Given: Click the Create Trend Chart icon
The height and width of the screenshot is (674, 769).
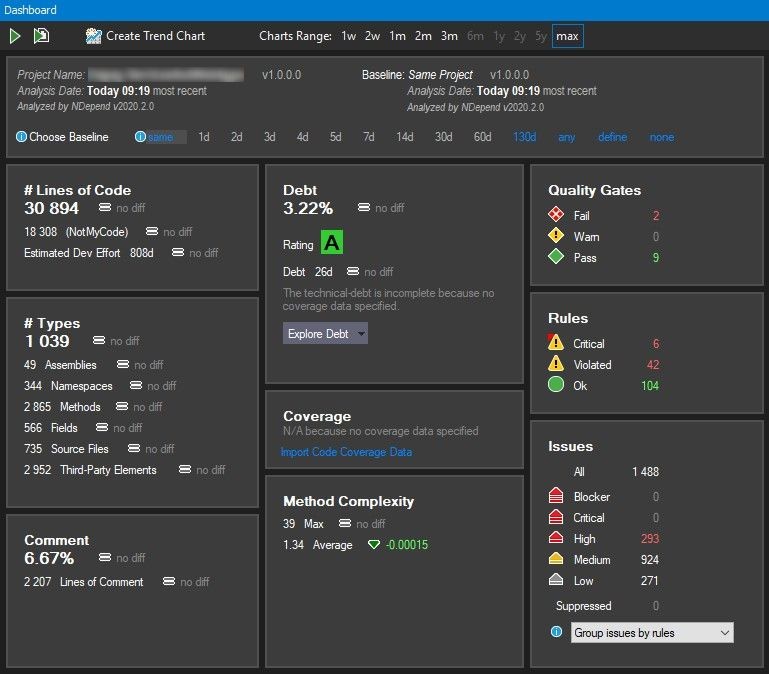Looking at the screenshot, I should [x=94, y=36].
